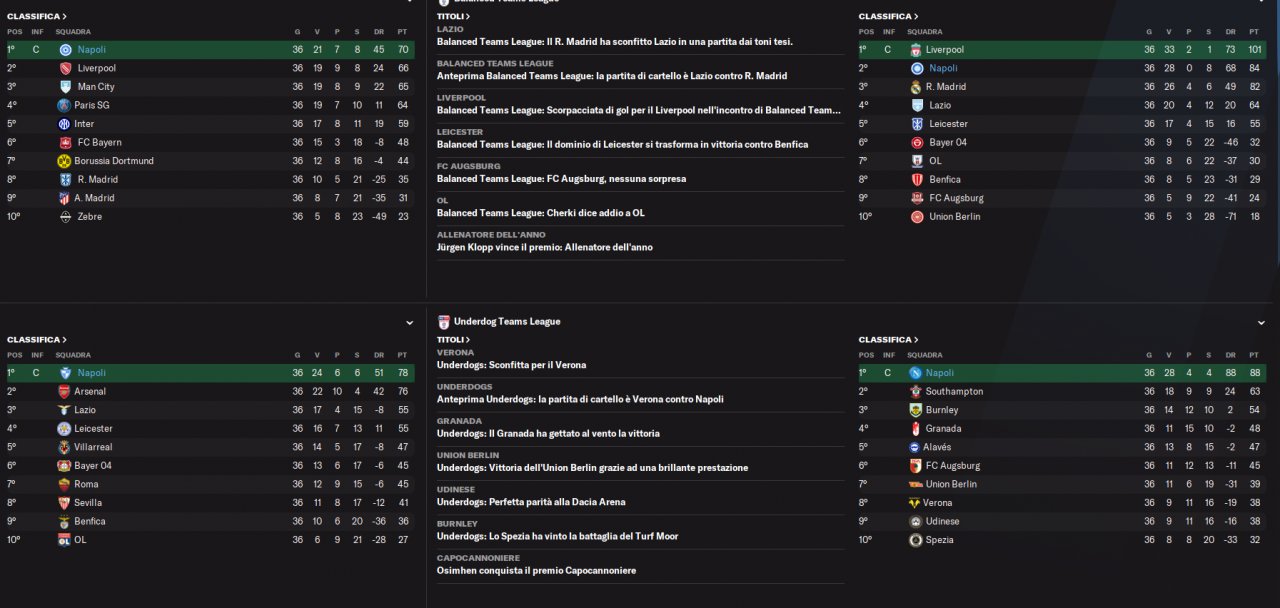The width and height of the screenshot is (1280, 608).
Task: Click the Man City club badge
Action: click(65, 87)
